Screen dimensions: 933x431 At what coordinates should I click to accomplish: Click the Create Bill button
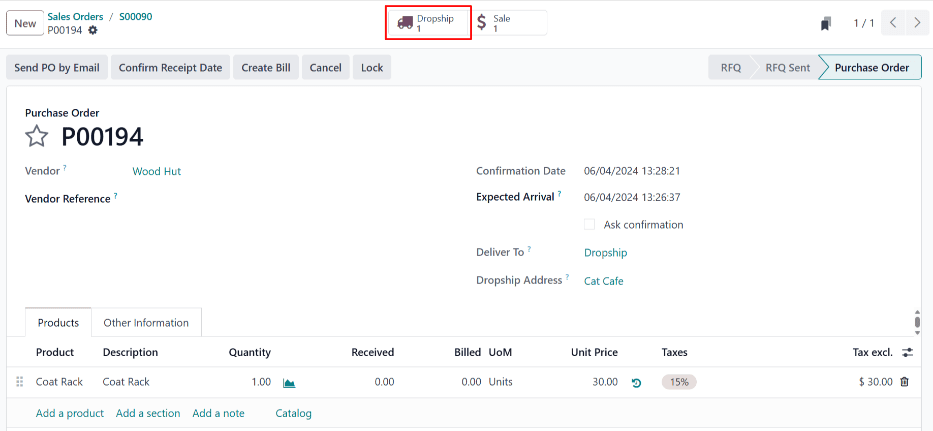pyautogui.click(x=266, y=68)
